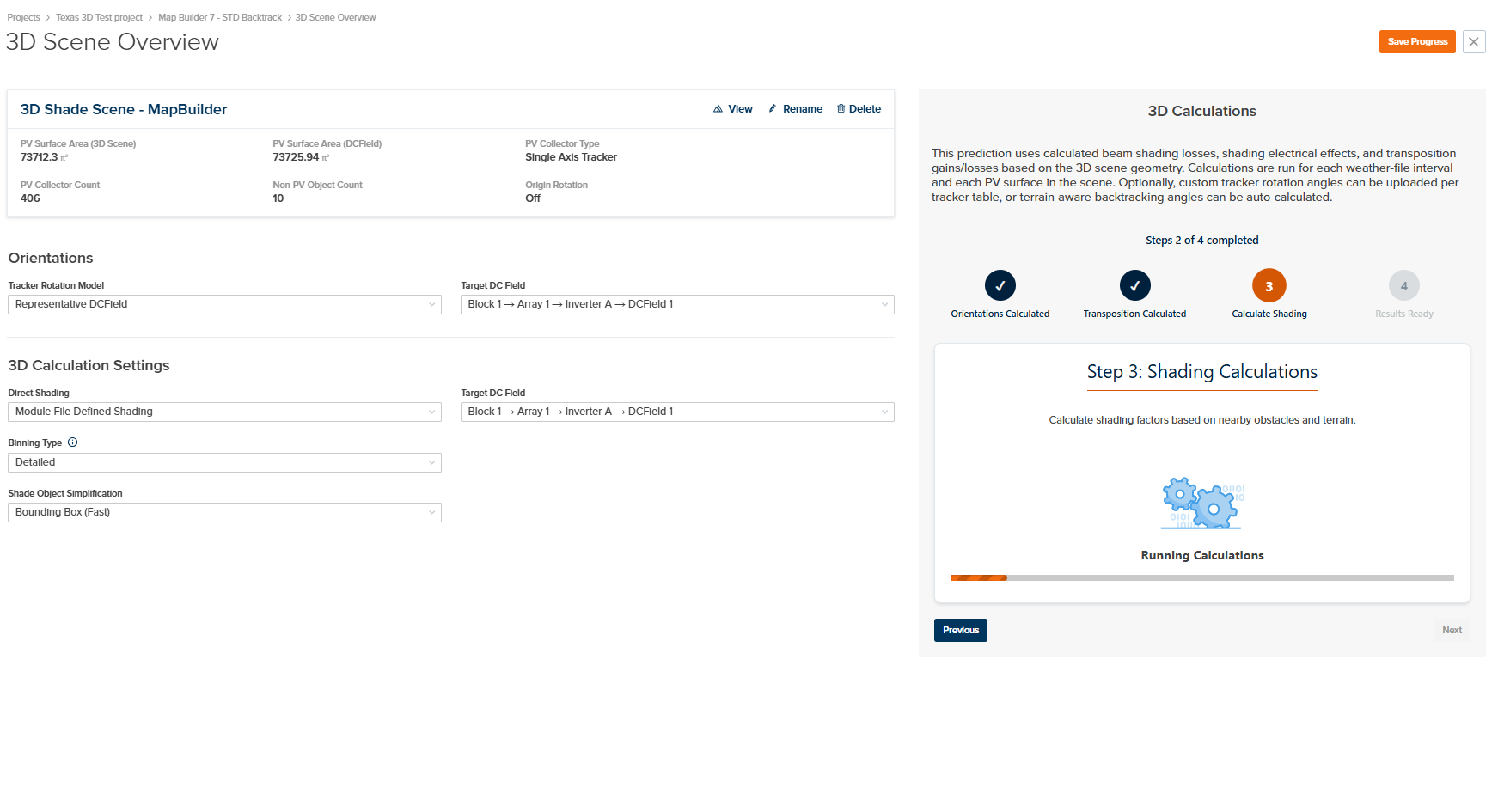Click PV Surface Area value 73712.3
This screenshot has width=1498, height=812.
(40, 157)
